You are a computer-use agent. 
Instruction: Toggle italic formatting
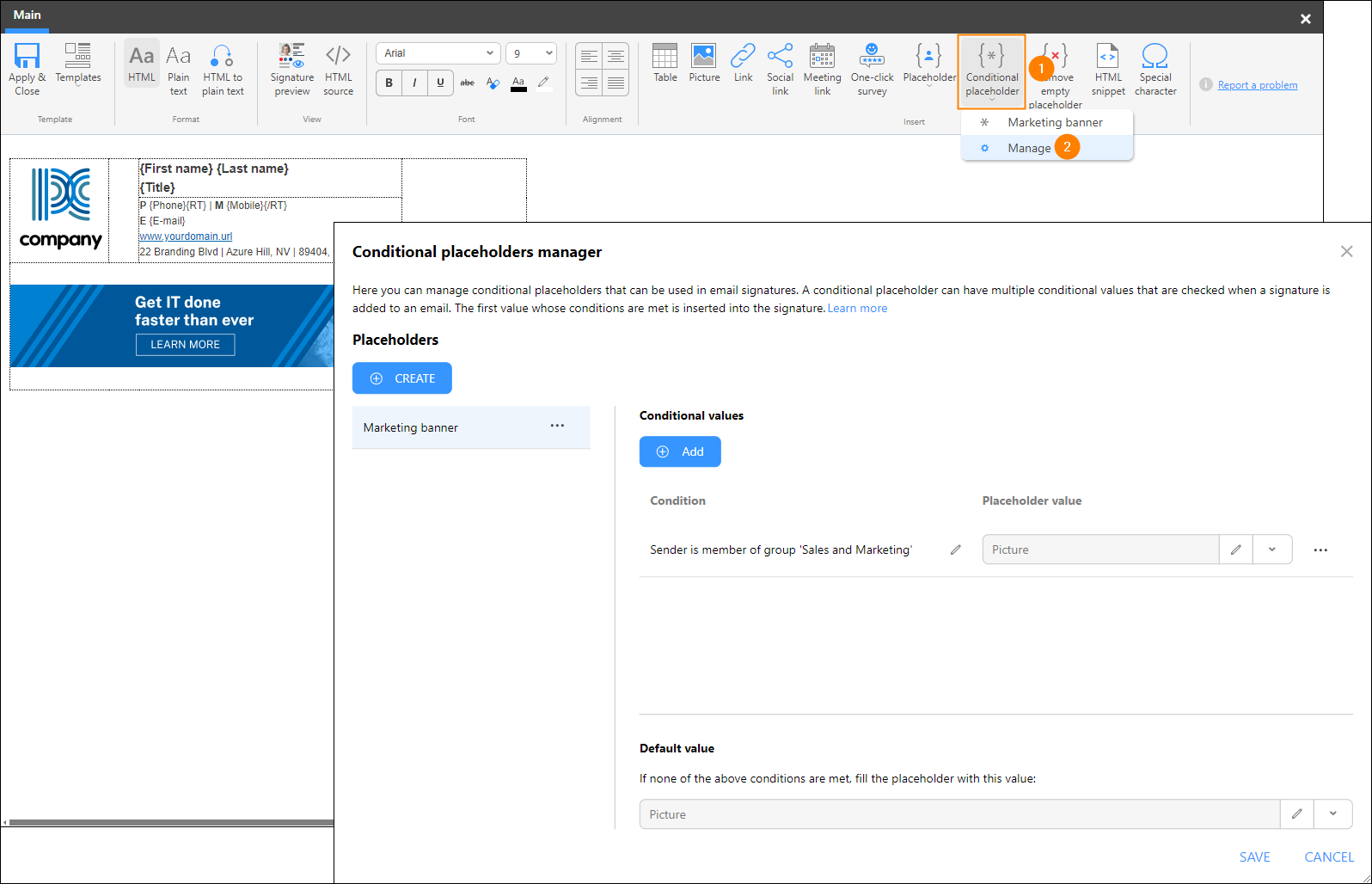pyautogui.click(x=414, y=83)
